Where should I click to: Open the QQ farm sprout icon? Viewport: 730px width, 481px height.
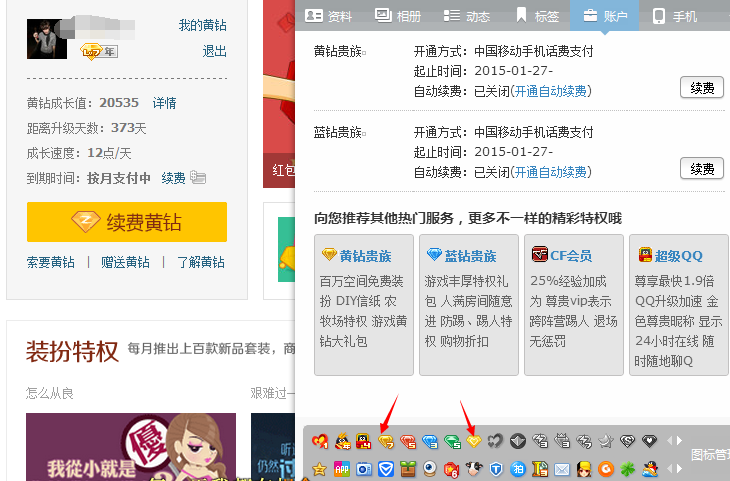click(x=408, y=469)
